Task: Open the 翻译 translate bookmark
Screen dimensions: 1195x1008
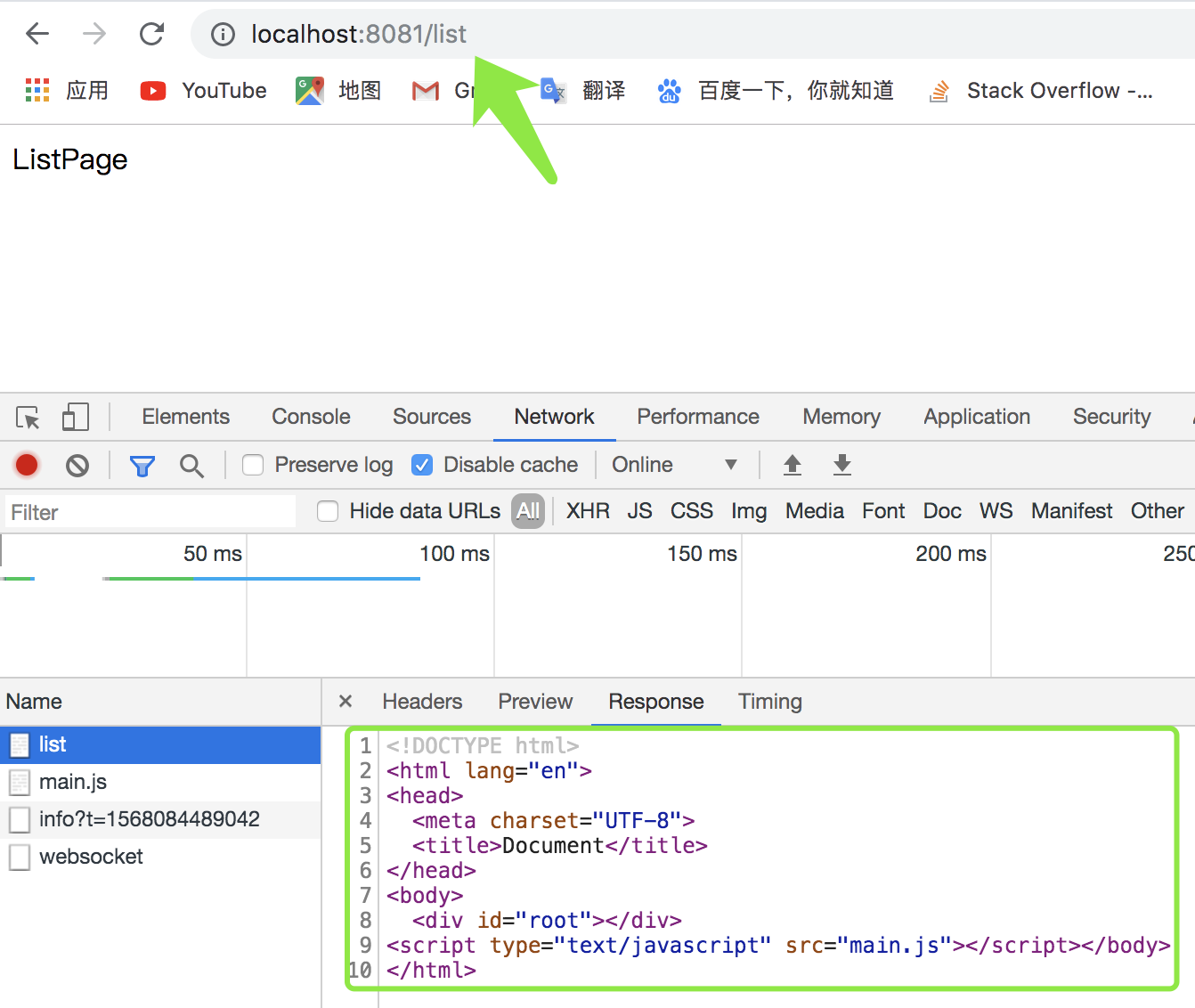Action: tap(583, 90)
